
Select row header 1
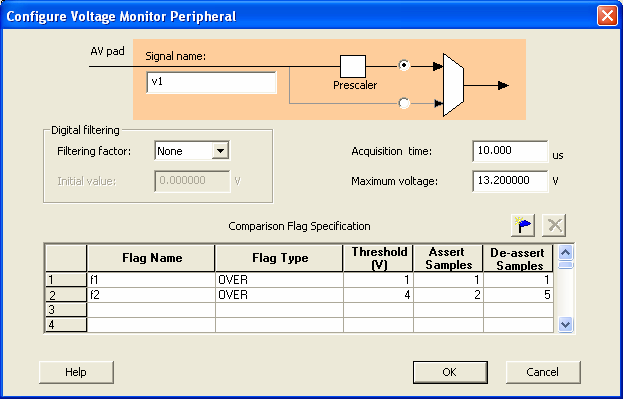click(66, 280)
